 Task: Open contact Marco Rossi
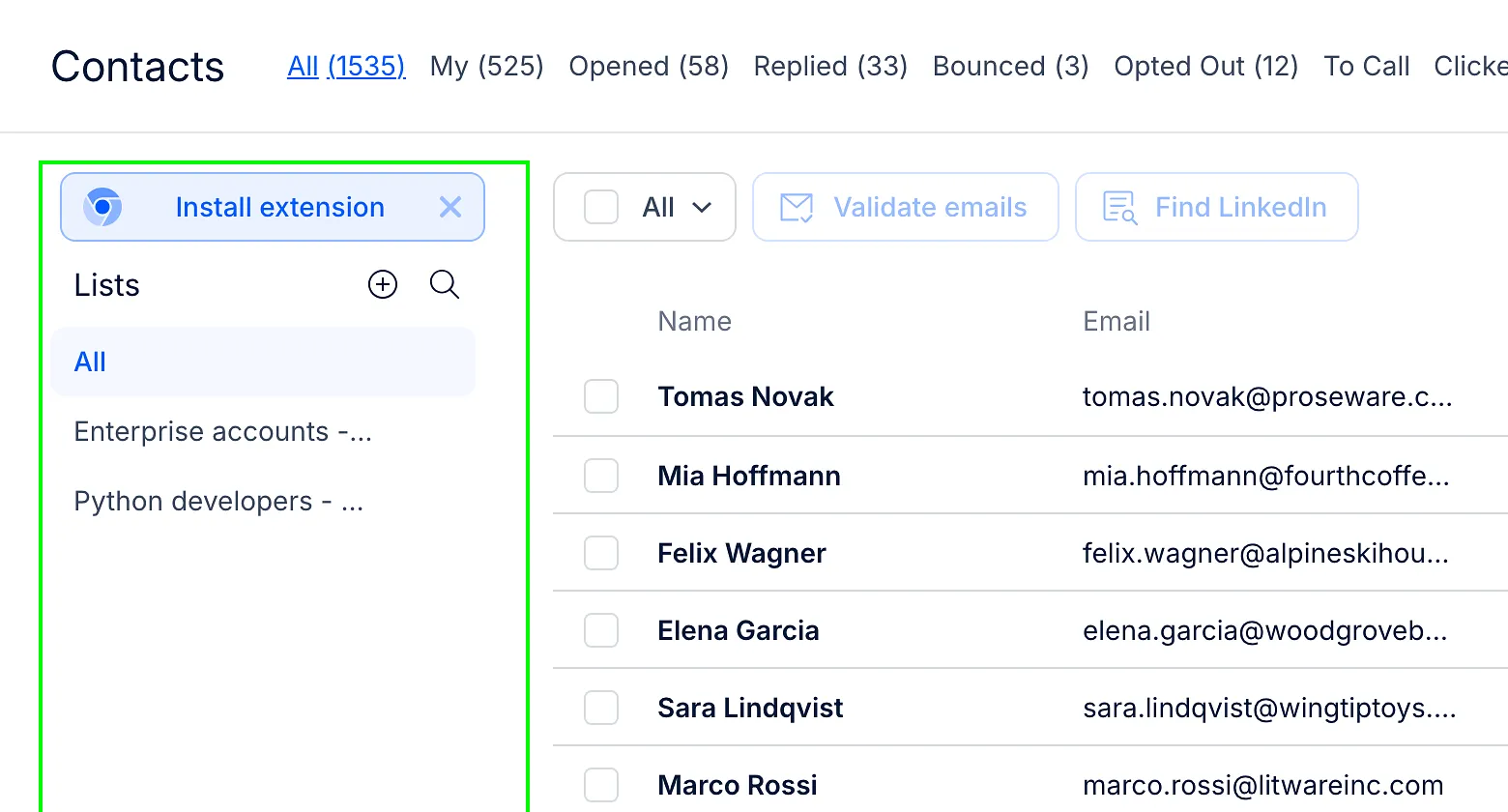click(738, 785)
